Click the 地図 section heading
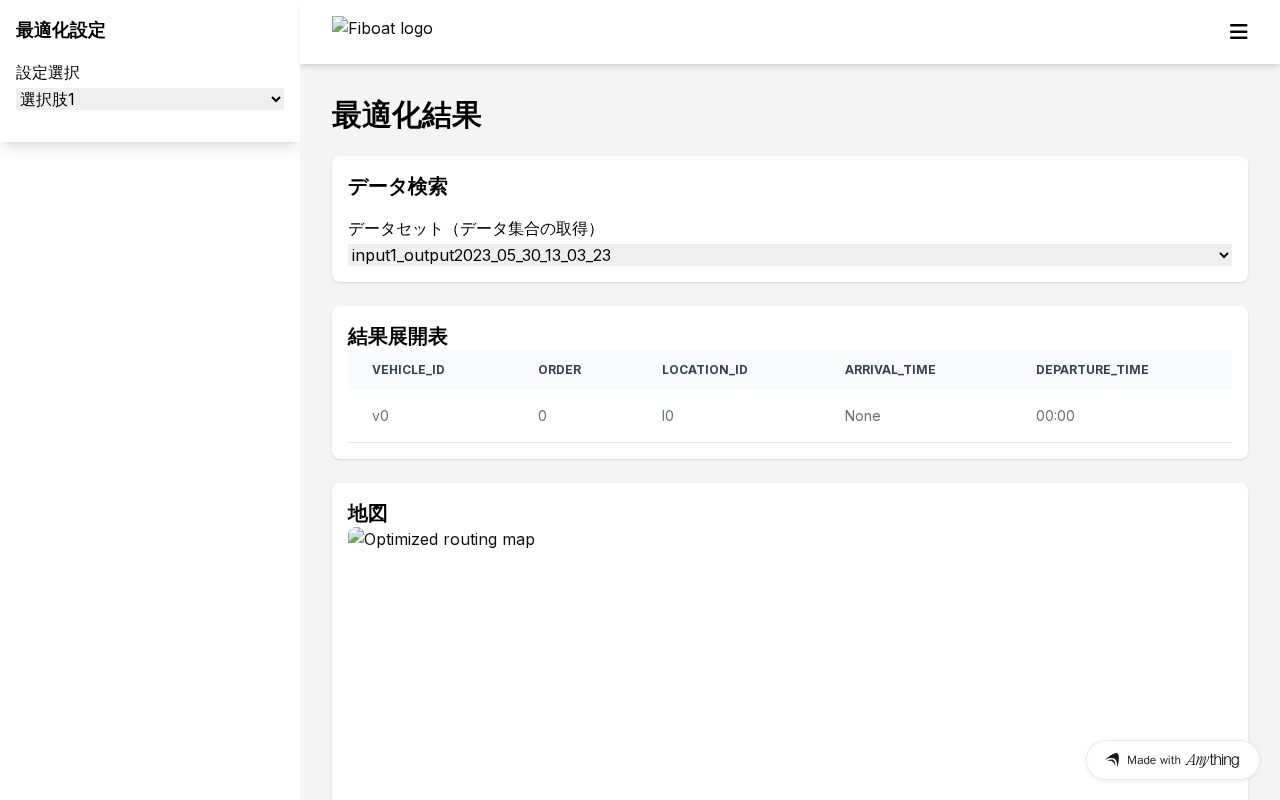Image resolution: width=1280 pixels, height=800 pixels. coord(368,513)
